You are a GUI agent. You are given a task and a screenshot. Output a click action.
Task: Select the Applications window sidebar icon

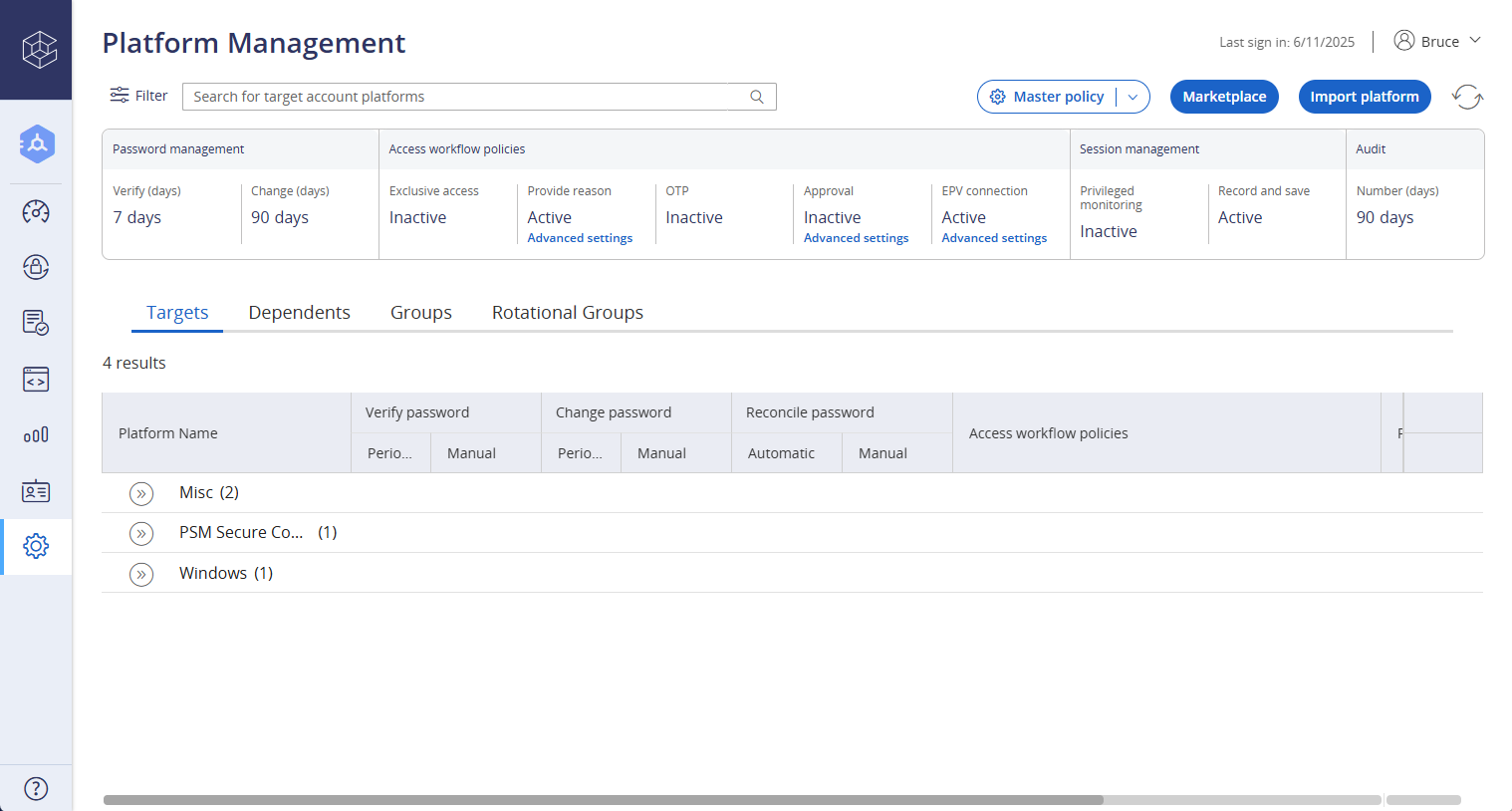point(36,379)
